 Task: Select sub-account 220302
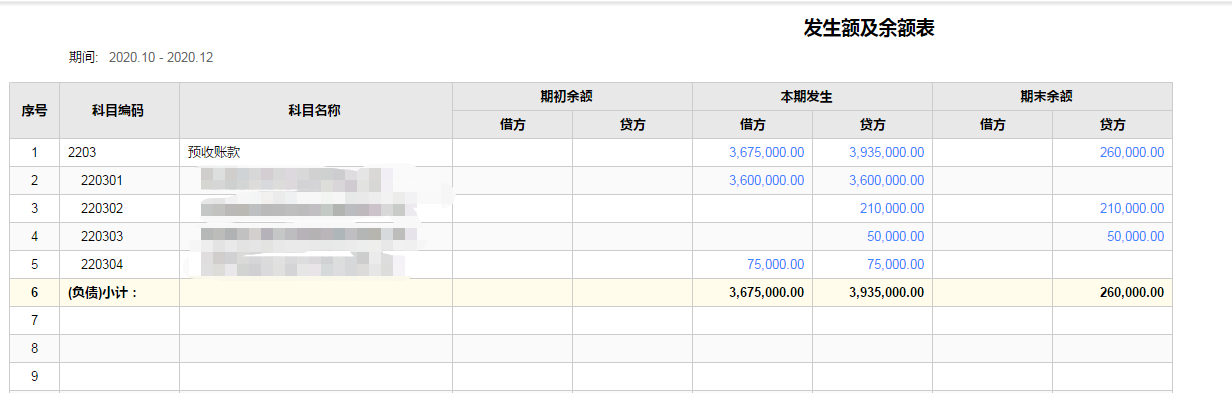(102, 209)
